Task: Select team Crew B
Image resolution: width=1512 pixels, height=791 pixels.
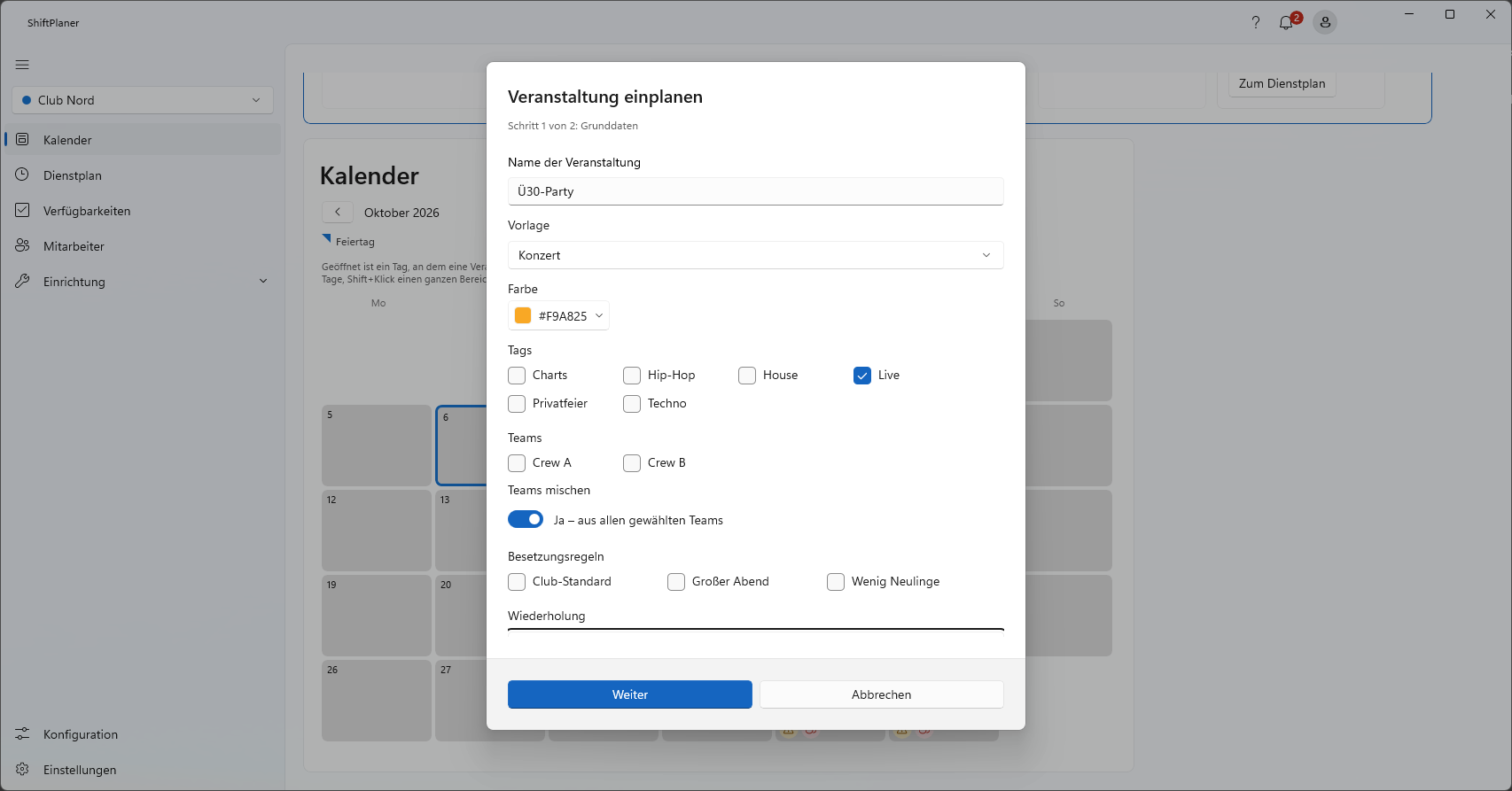Action: [632, 463]
